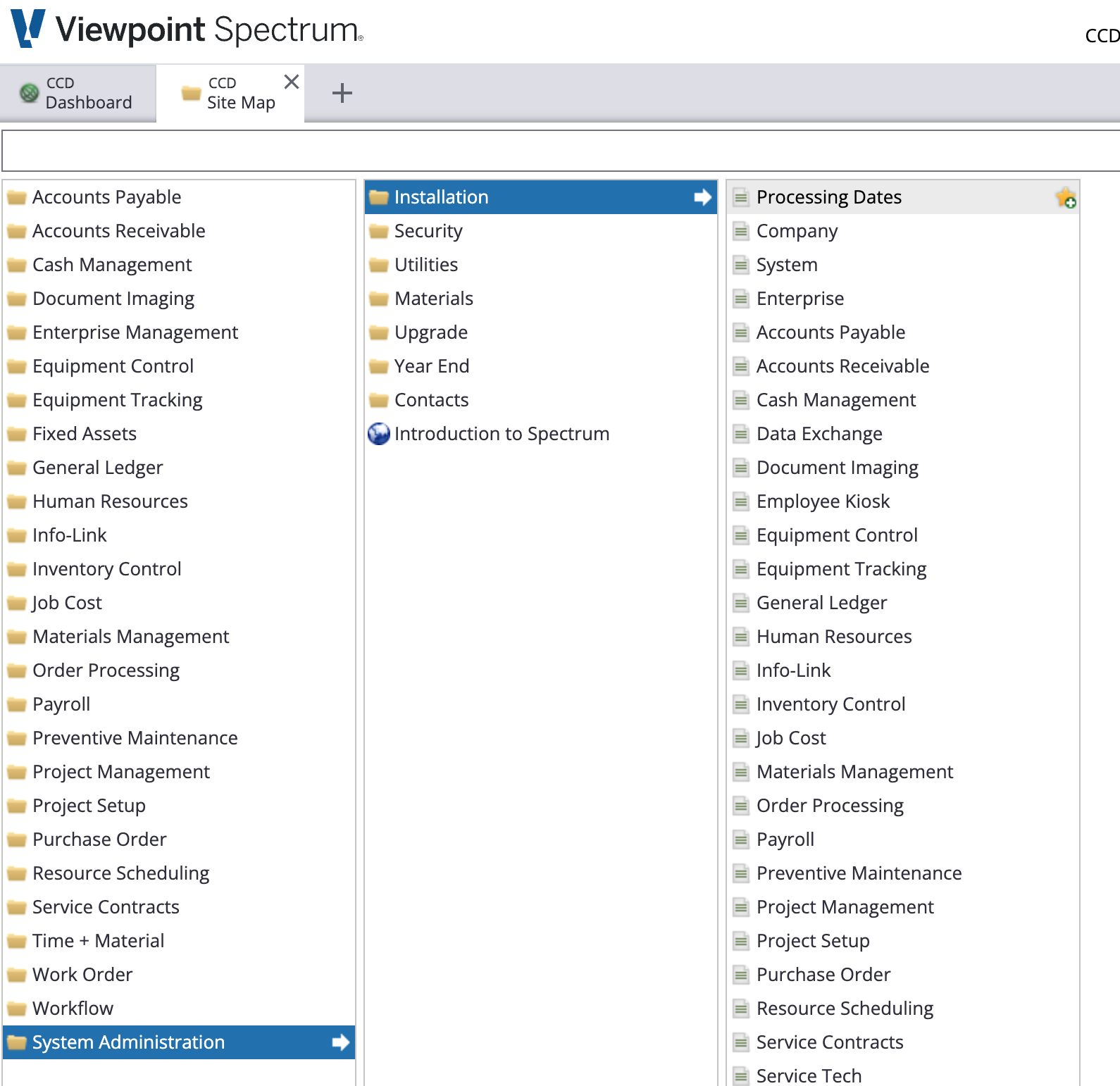This screenshot has width=1120, height=1086.
Task: Open the Materials Management folder in left column
Action: pyautogui.click(x=179, y=637)
